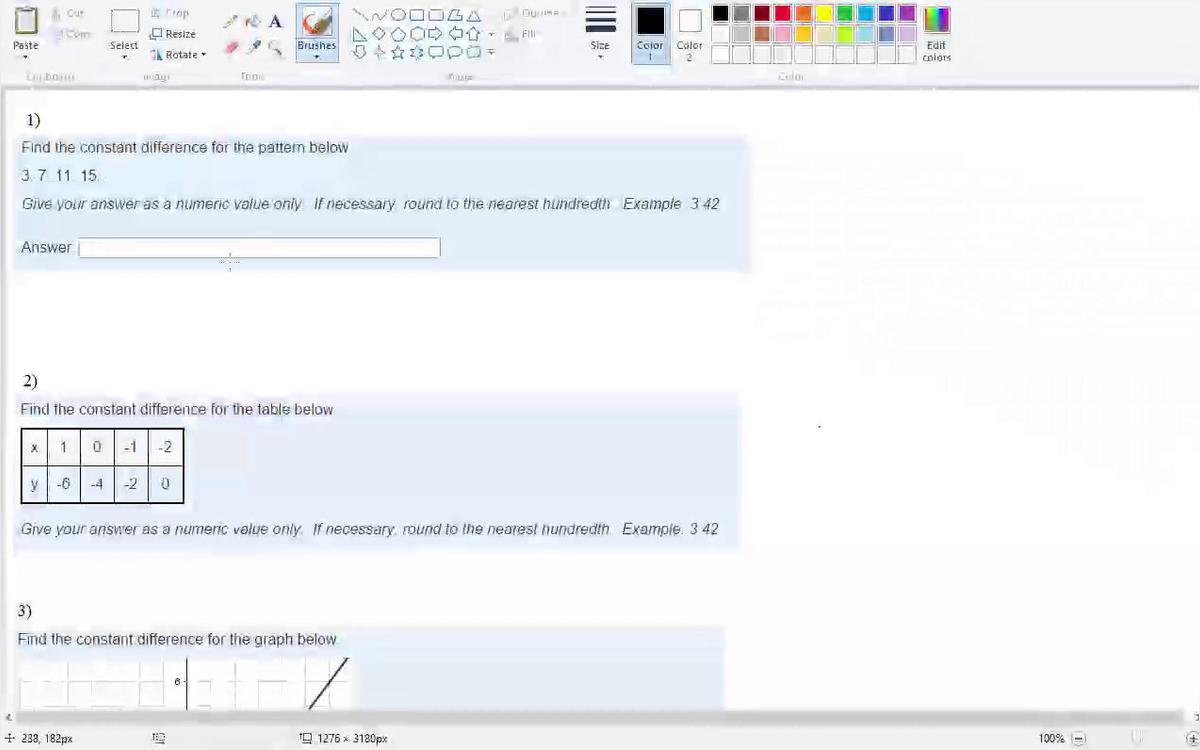Pick the green palette swatch
This screenshot has width=1200, height=750.
[845, 13]
